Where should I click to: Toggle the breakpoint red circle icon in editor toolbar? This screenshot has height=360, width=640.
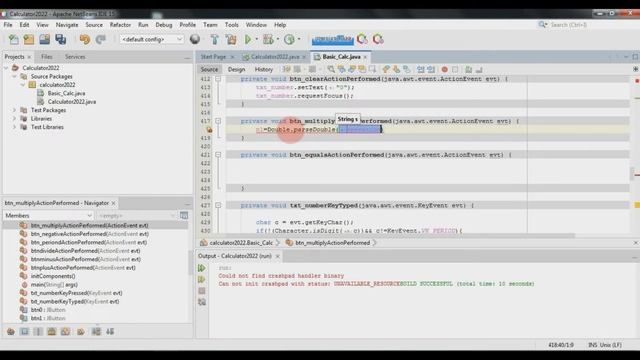[x=444, y=69]
